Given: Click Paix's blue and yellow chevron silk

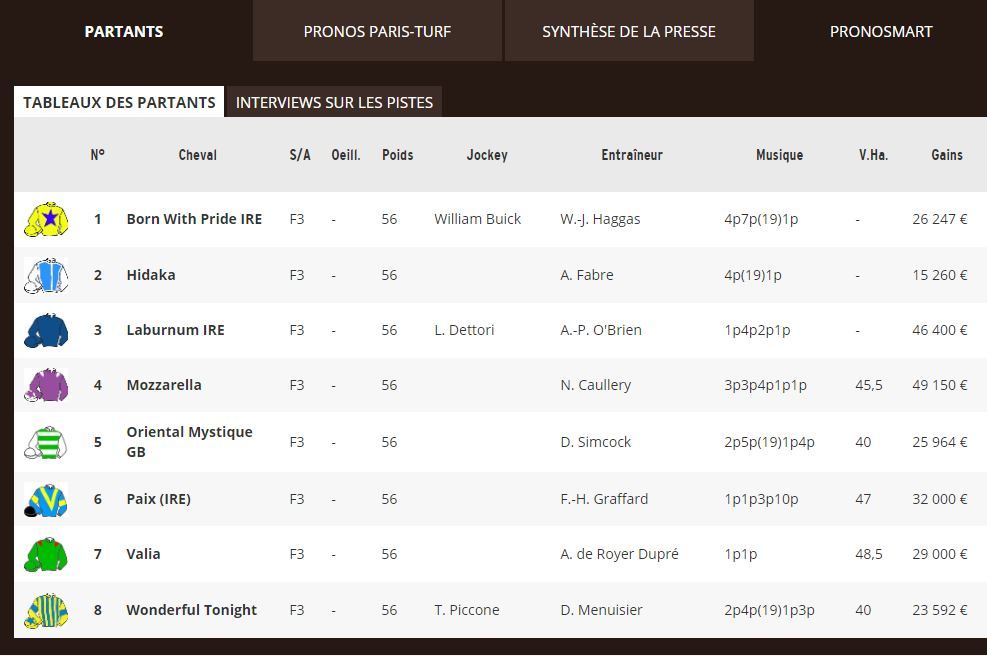Looking at the screenshot, I should (x=46, y=499).
